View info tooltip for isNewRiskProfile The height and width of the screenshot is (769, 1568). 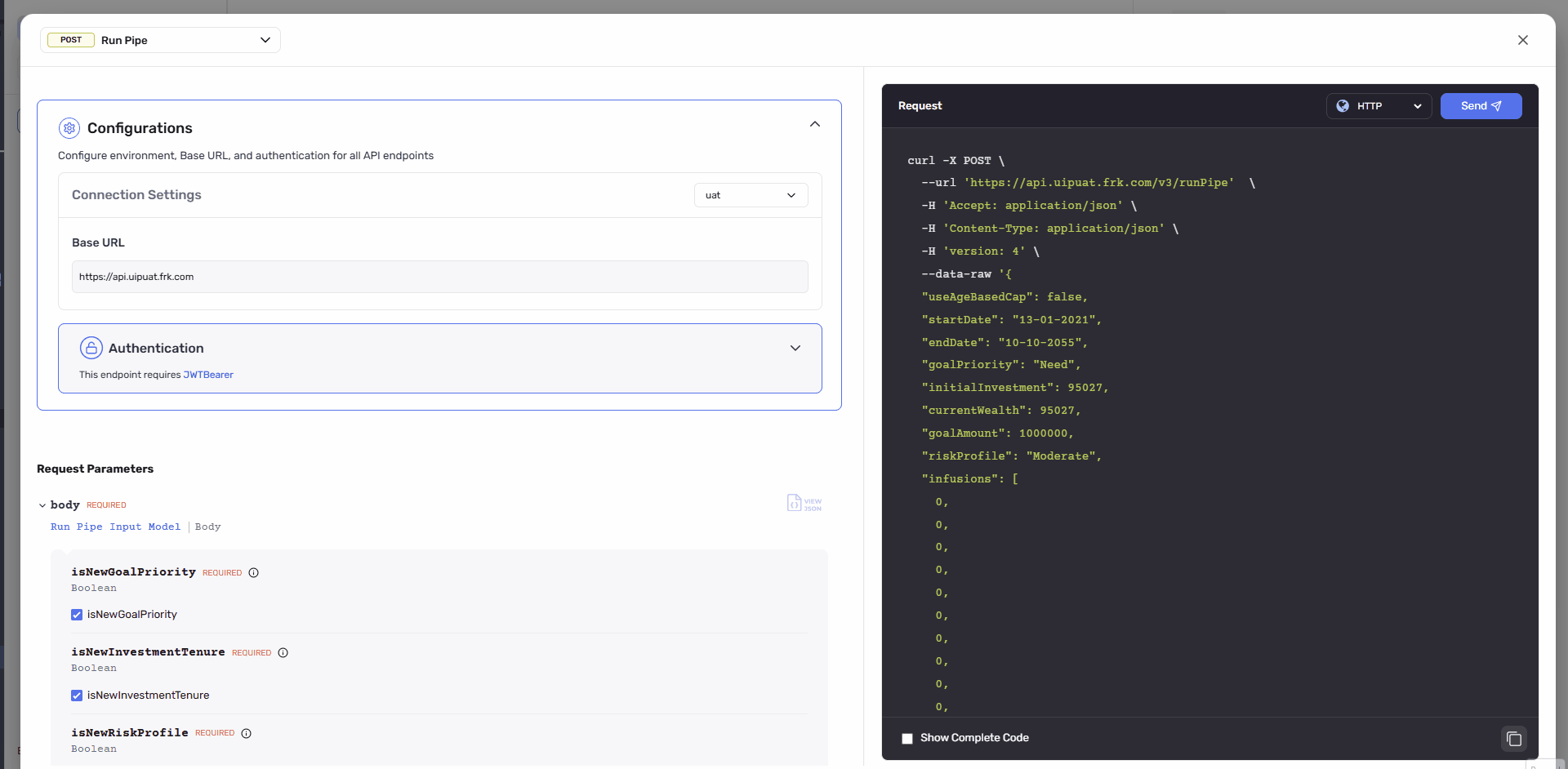pos(247,733)
